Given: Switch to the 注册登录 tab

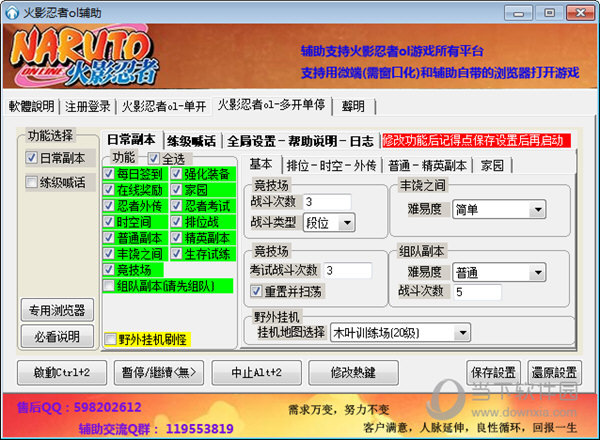Looking at the screenshot, I should click(88, 106).
